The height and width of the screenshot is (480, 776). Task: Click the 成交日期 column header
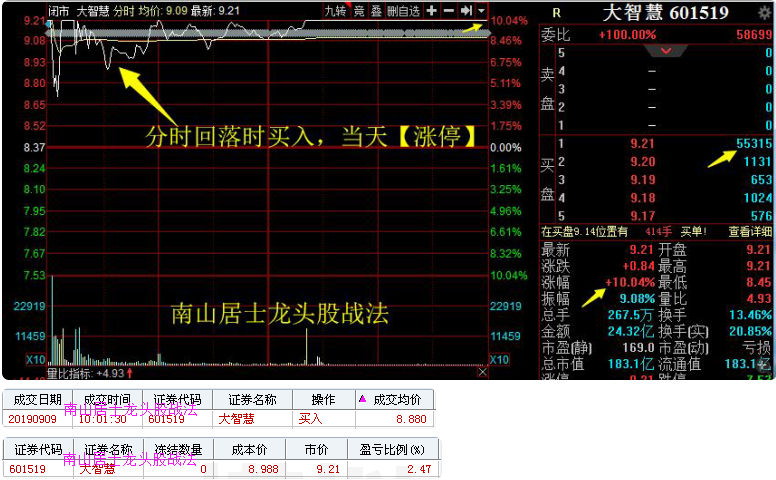[x=38, y=400]
